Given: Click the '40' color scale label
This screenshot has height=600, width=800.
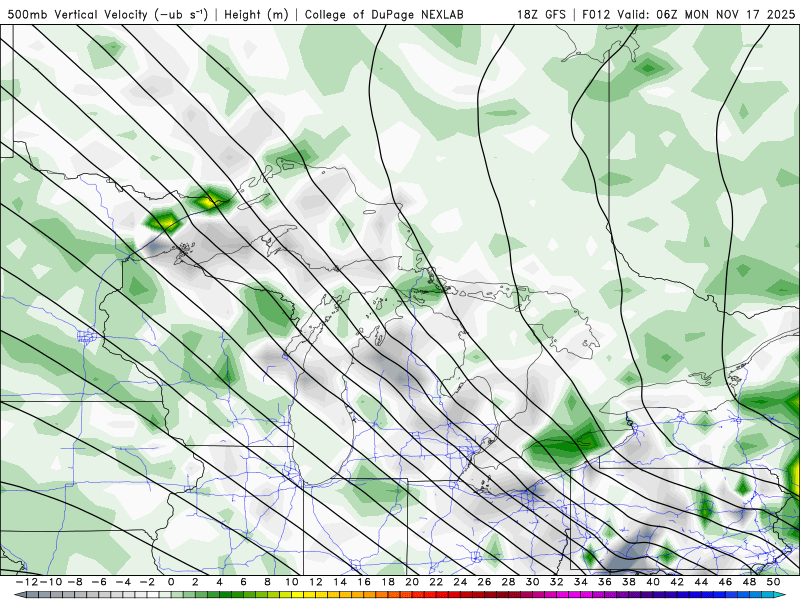Looking at the screenshot, I should [x=653, y=582].
